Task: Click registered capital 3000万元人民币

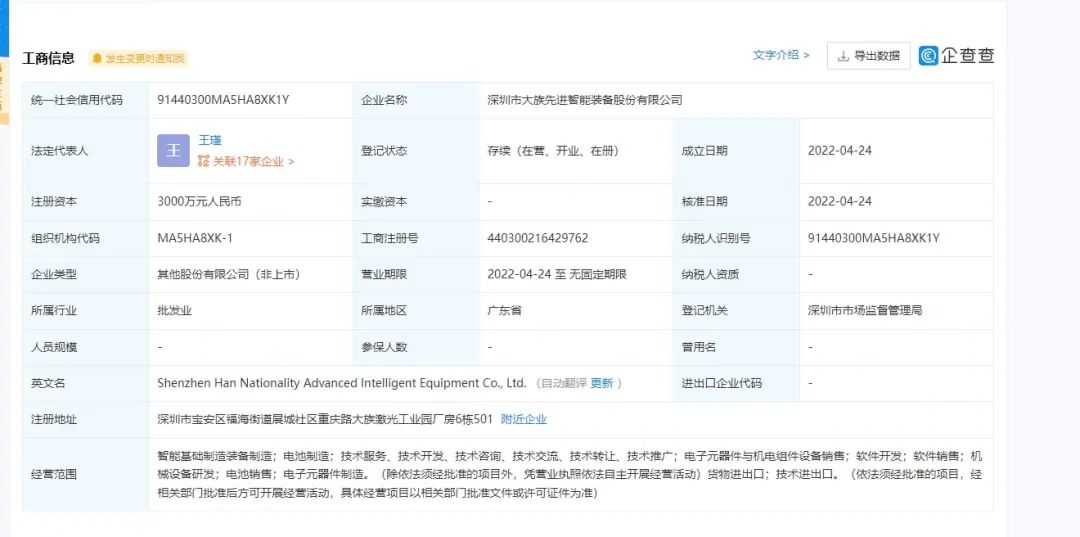Action: [x=200, y=202]
